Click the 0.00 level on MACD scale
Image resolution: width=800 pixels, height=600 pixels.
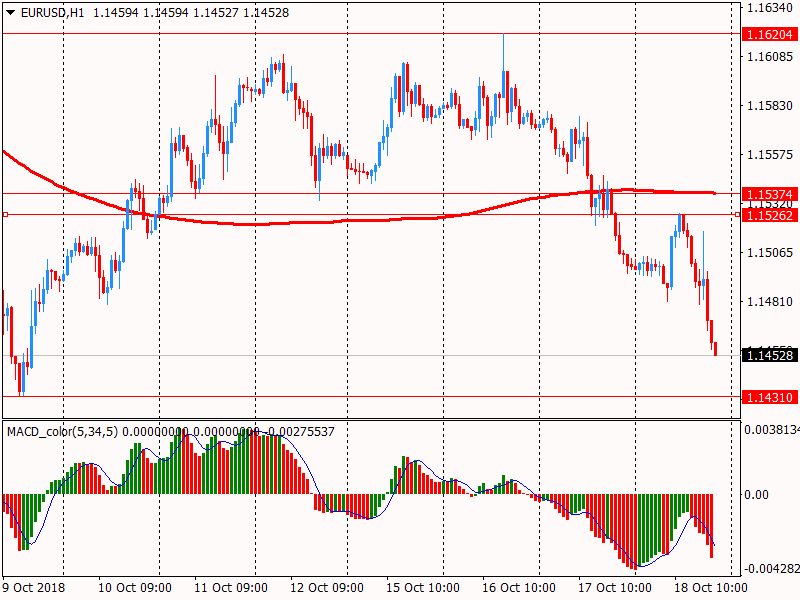tap(757, 495)
